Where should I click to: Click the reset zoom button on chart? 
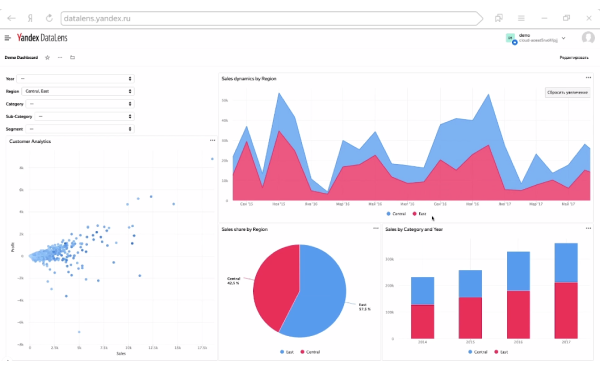coord(567,93)
